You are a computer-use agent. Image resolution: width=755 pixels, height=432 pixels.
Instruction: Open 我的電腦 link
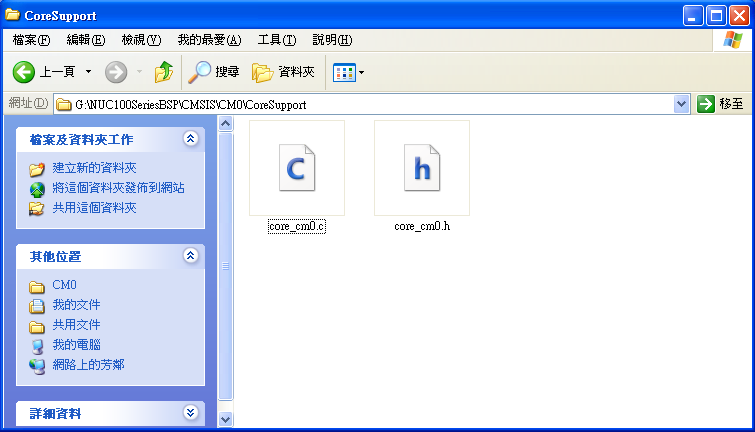click(76, 345)
